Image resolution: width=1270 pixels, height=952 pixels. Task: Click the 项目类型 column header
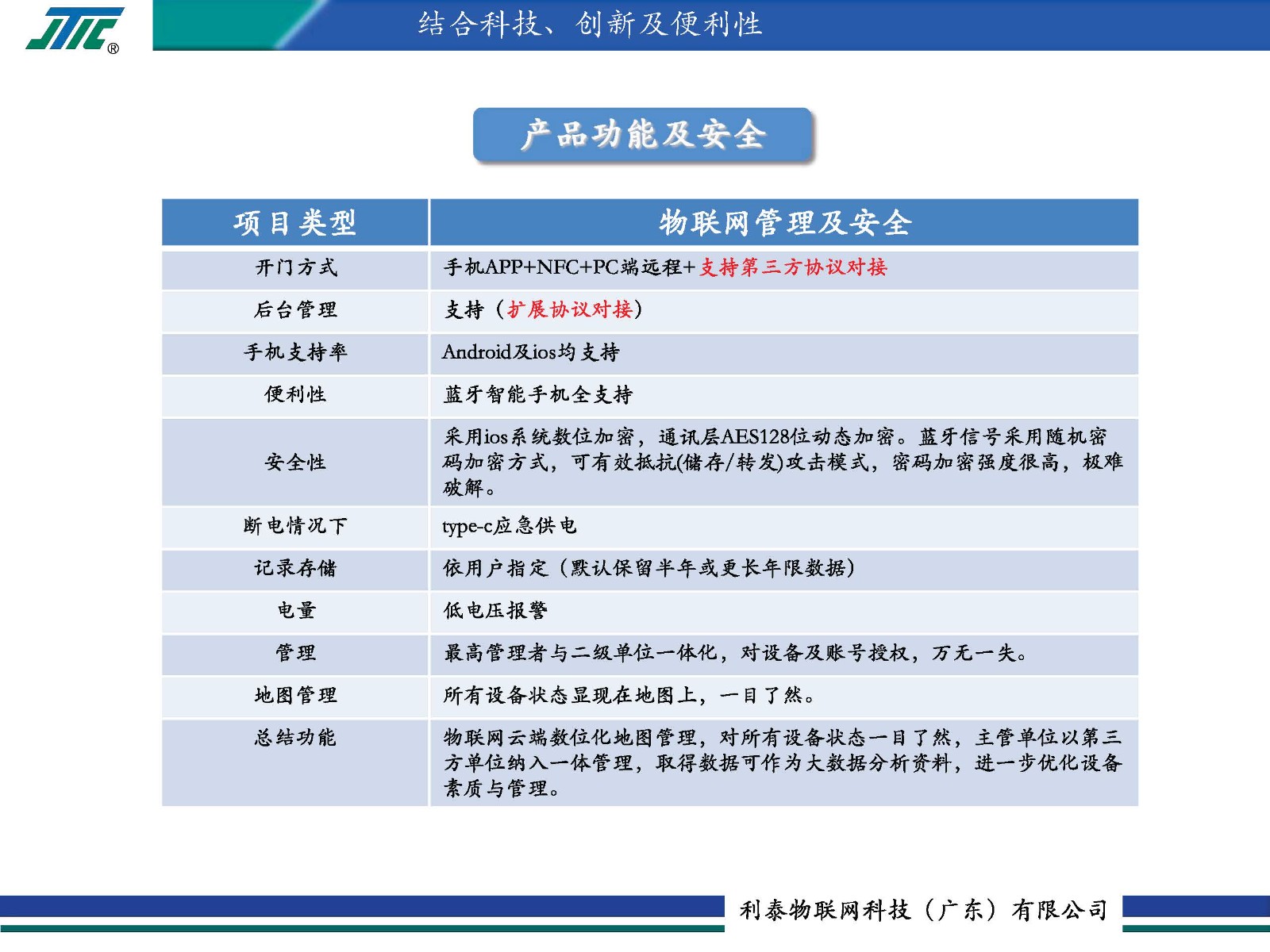(294, 223)
